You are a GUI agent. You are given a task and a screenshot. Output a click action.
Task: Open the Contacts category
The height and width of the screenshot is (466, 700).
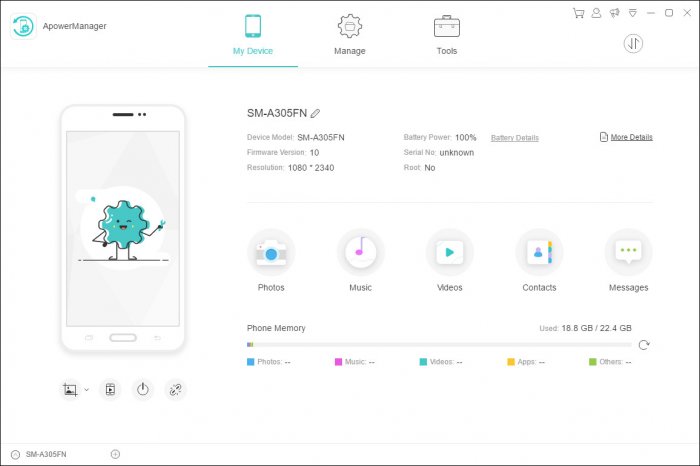click(x=539, y=261)
